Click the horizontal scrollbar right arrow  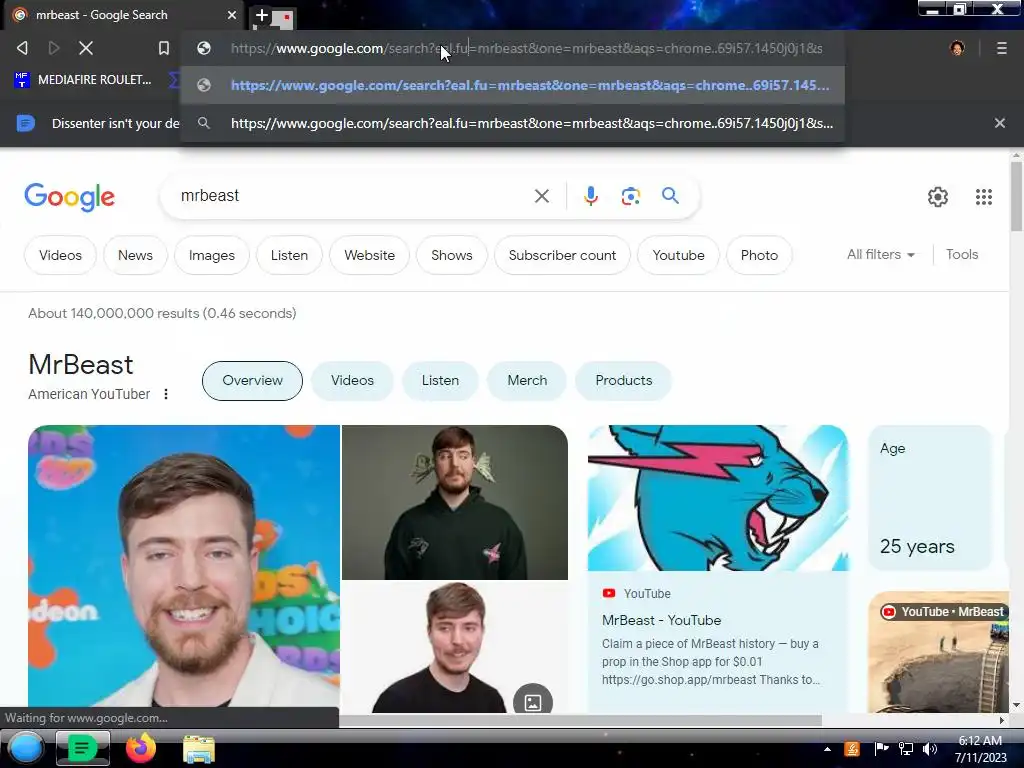click(1001, 720)
